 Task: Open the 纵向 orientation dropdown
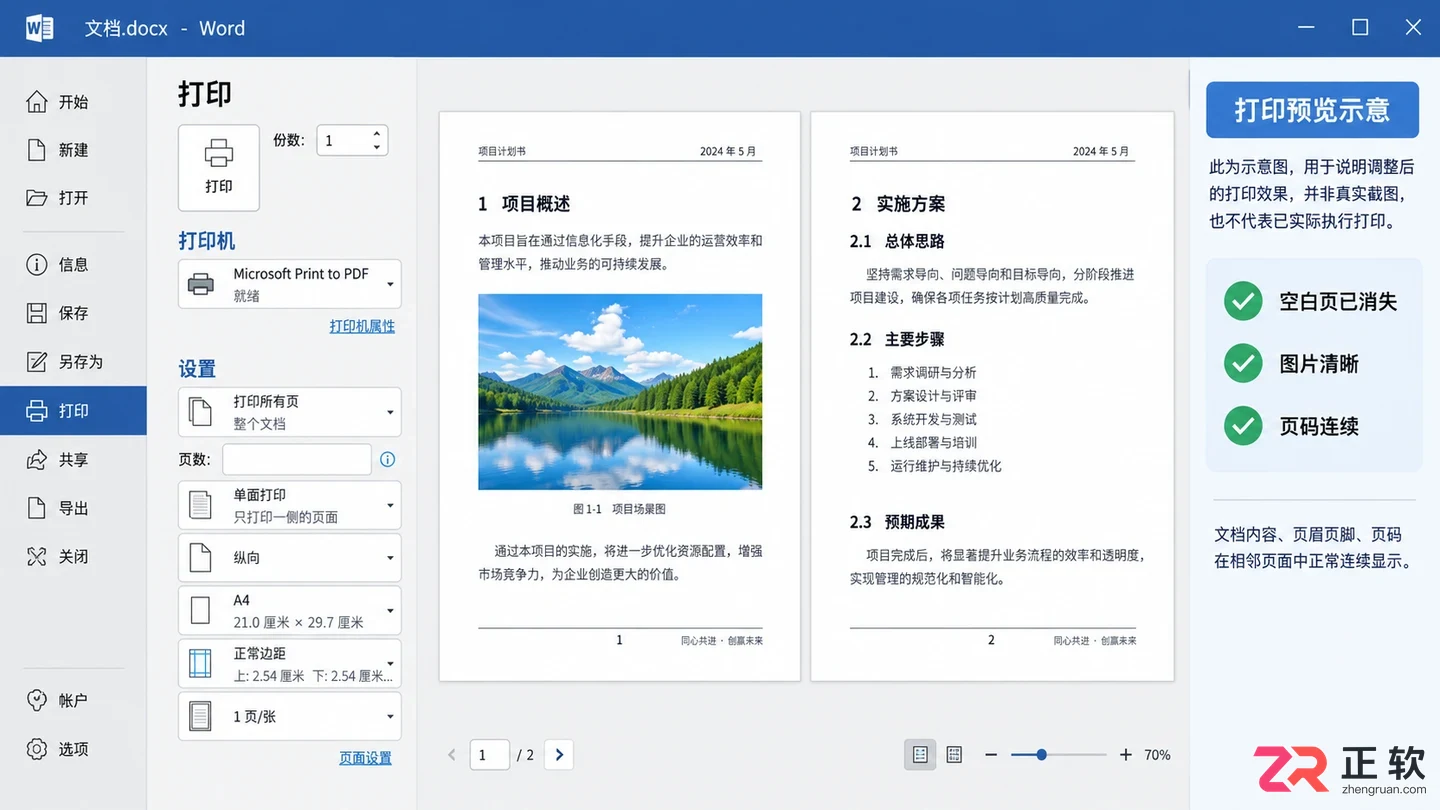pyautogui.click(x=290, y=558)
